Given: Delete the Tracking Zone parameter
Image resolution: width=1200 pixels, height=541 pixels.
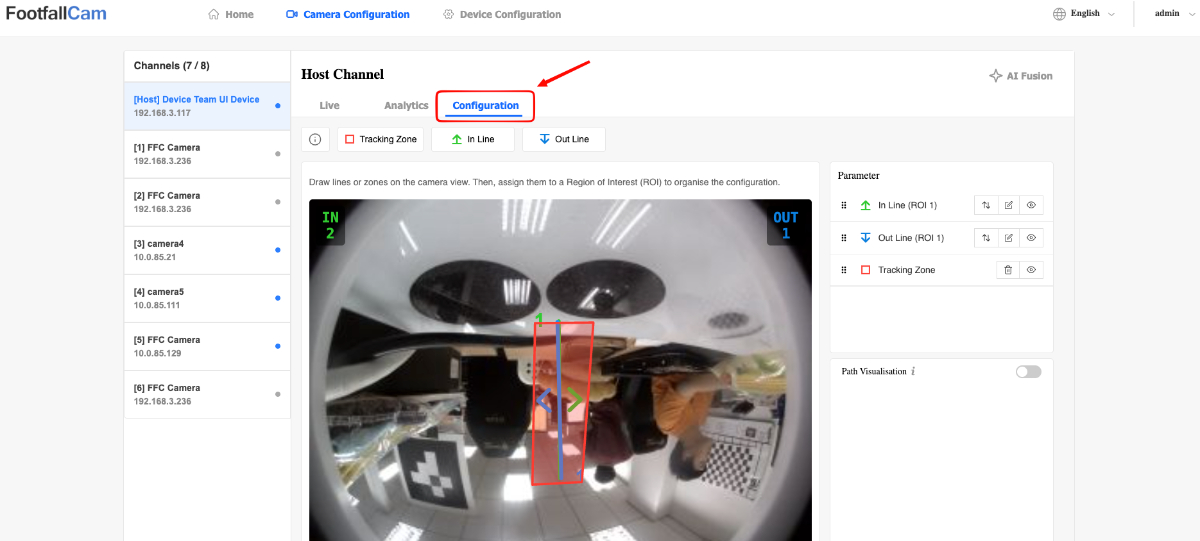Looking at the screenshot, I should click(x=1009, y=270).
